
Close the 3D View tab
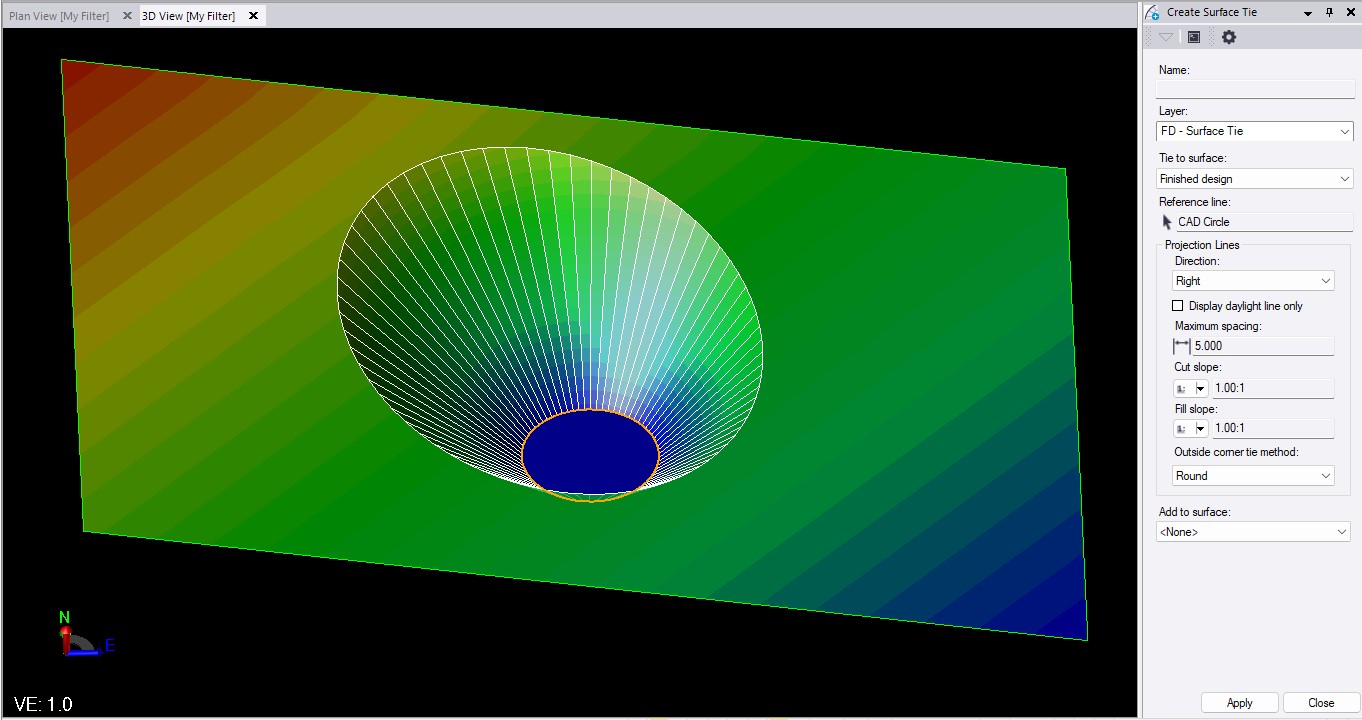coord(253,16)
